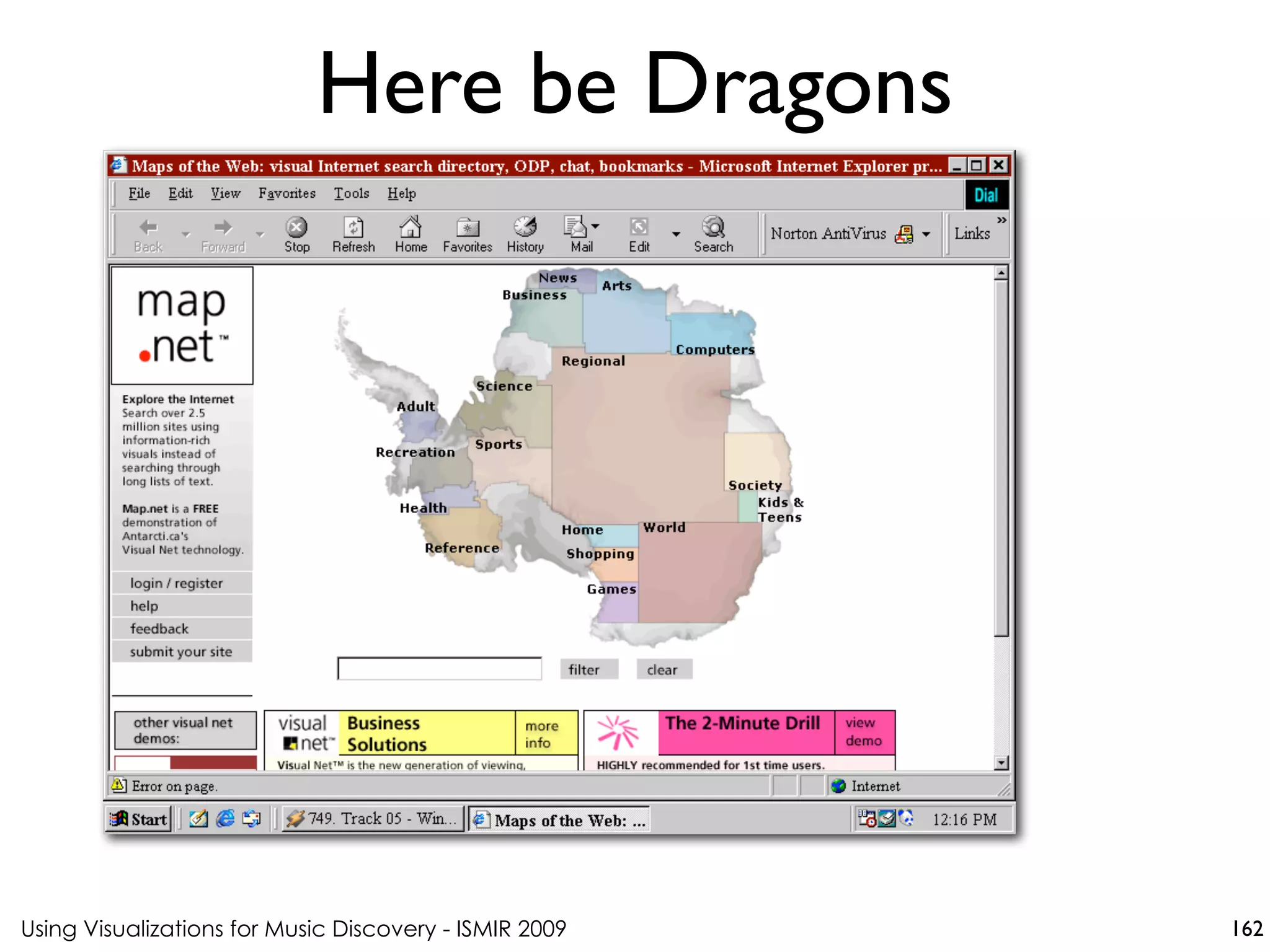The height and width of the screenshot is (952, 1270).
Task: Click the Links toolbar label
Action: coord(972,234)
